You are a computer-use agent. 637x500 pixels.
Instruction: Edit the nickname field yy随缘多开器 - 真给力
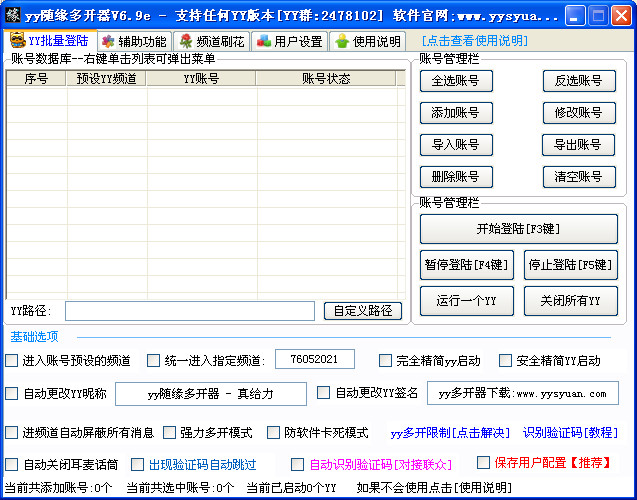coord(211,394)
